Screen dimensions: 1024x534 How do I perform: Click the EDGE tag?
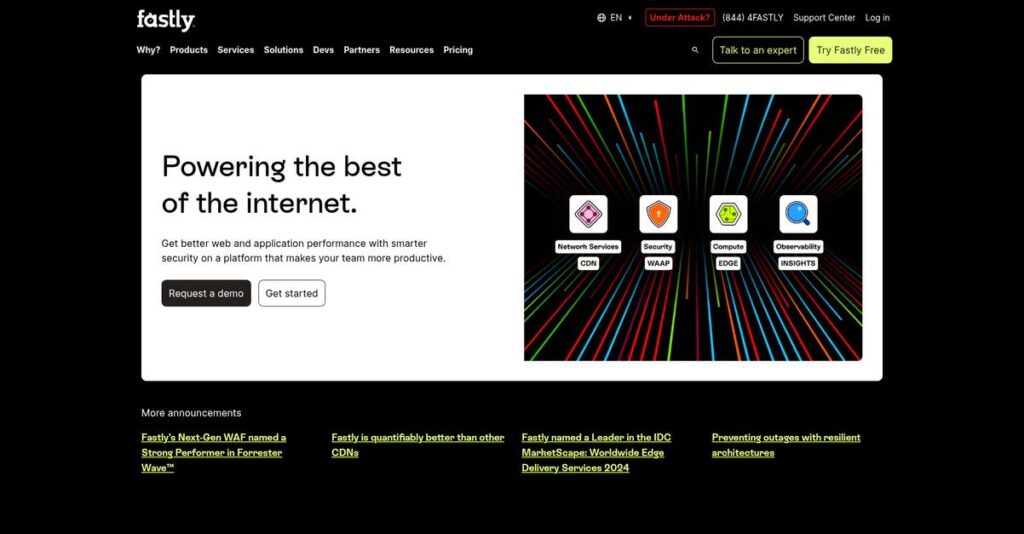pyautogui.click(x=728, y=263)
